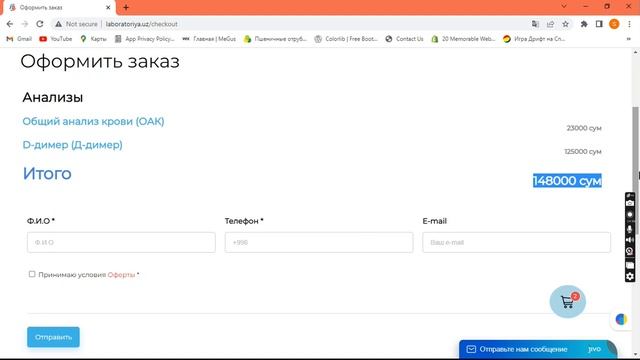This screenshot has height=360, width=640.
Task: Focus the E-mail input field
Action: (516, 242)
